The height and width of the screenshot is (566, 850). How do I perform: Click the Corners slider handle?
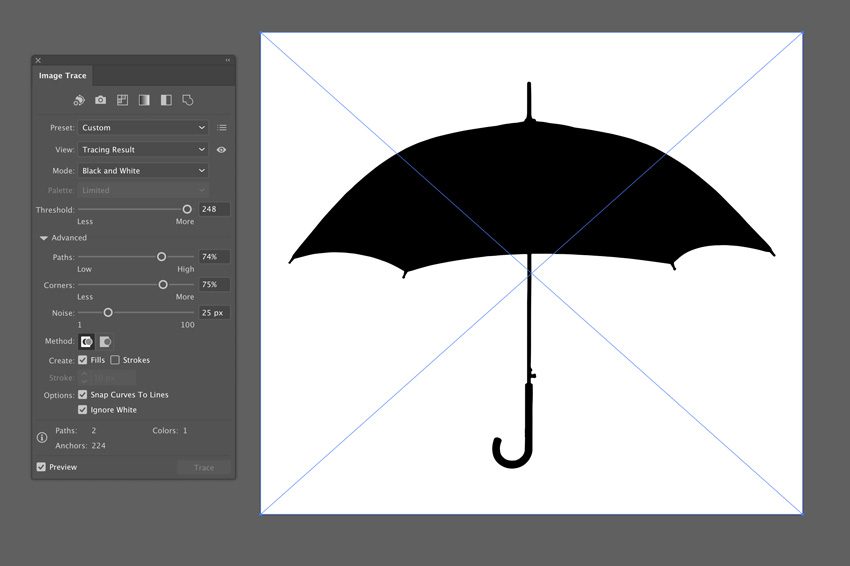[x=163, y=285]
